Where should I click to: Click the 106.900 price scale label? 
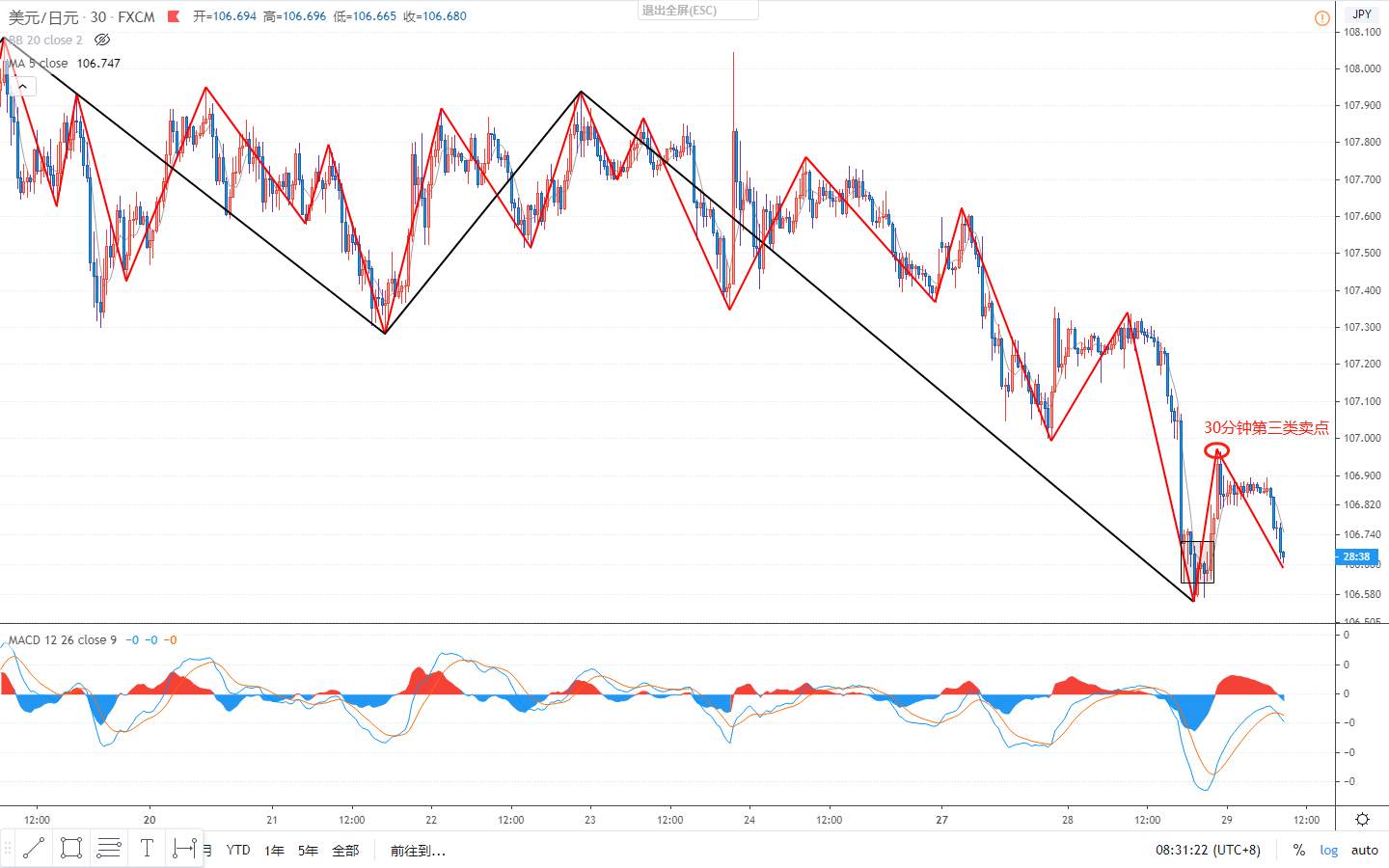(x=1362, y=475)
